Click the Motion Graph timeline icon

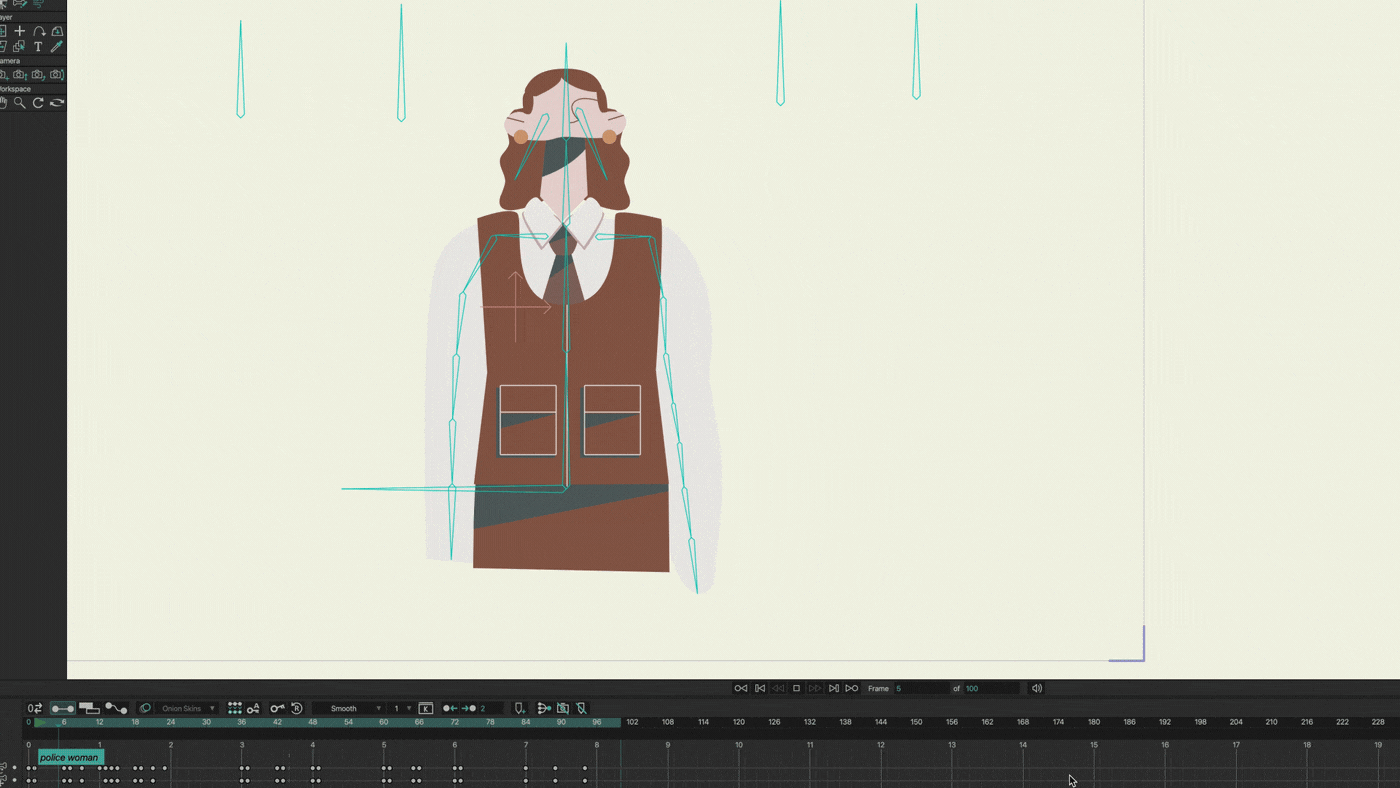coord(116,708)
